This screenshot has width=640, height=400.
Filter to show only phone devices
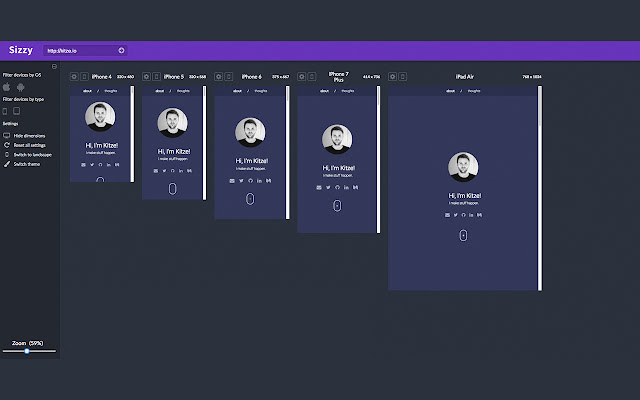[5, 111]
